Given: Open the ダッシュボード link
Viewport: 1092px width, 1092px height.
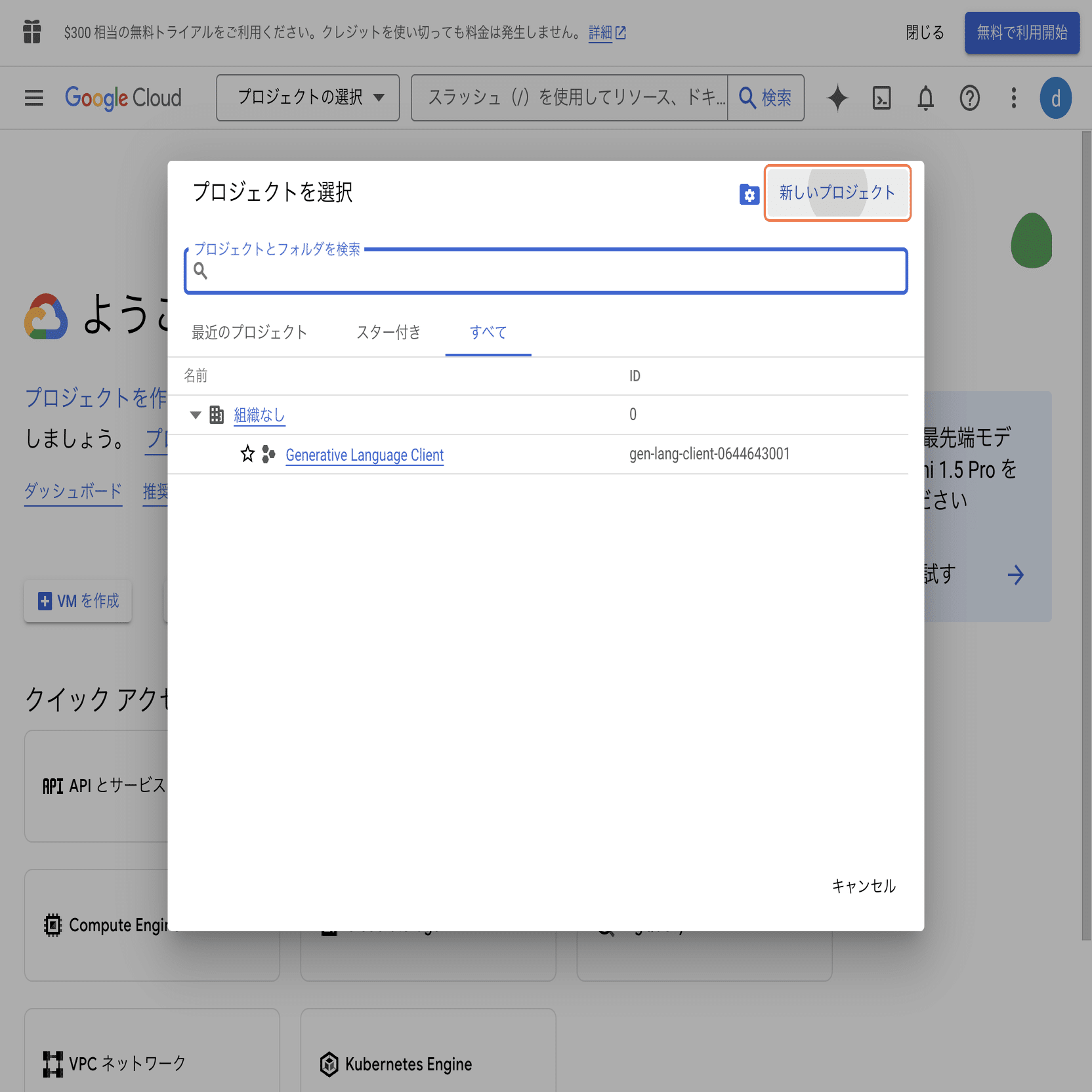Looking at the screenshot, I should click(73, 491).
